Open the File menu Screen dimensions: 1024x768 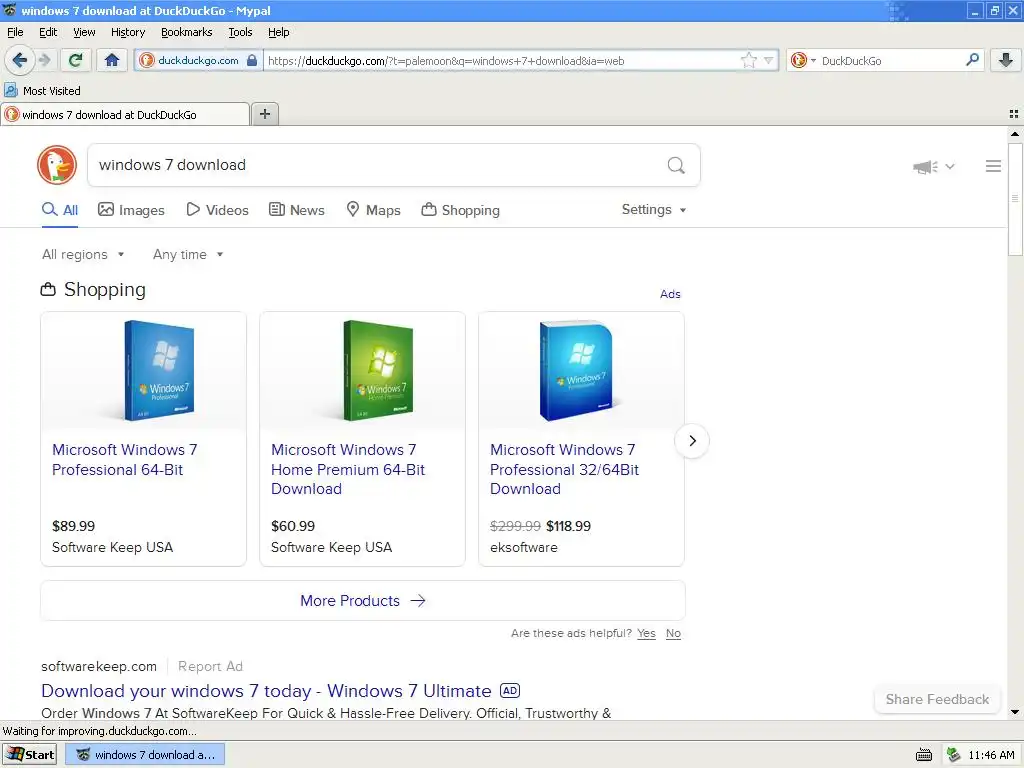pos(15,32)
